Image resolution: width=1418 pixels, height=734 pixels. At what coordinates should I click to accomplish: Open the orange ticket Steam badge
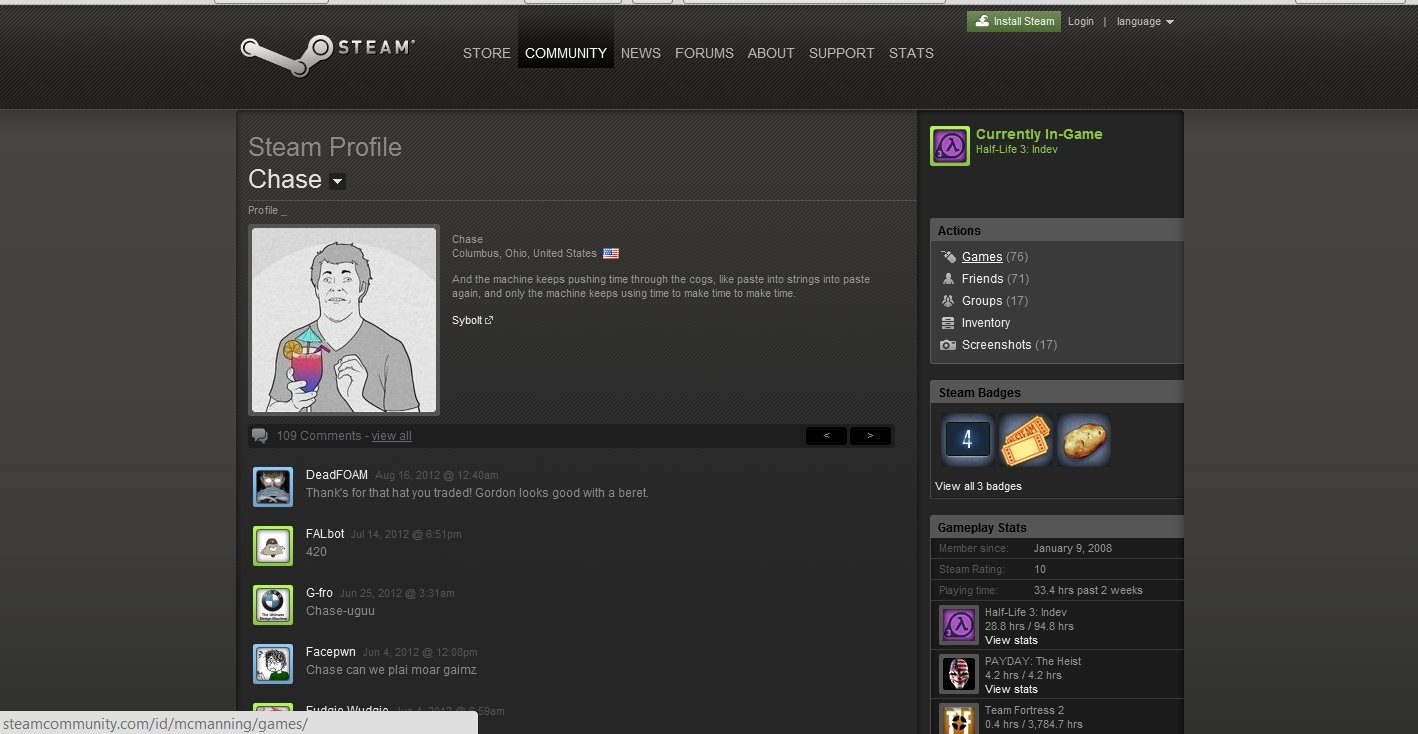point(1026,439)
